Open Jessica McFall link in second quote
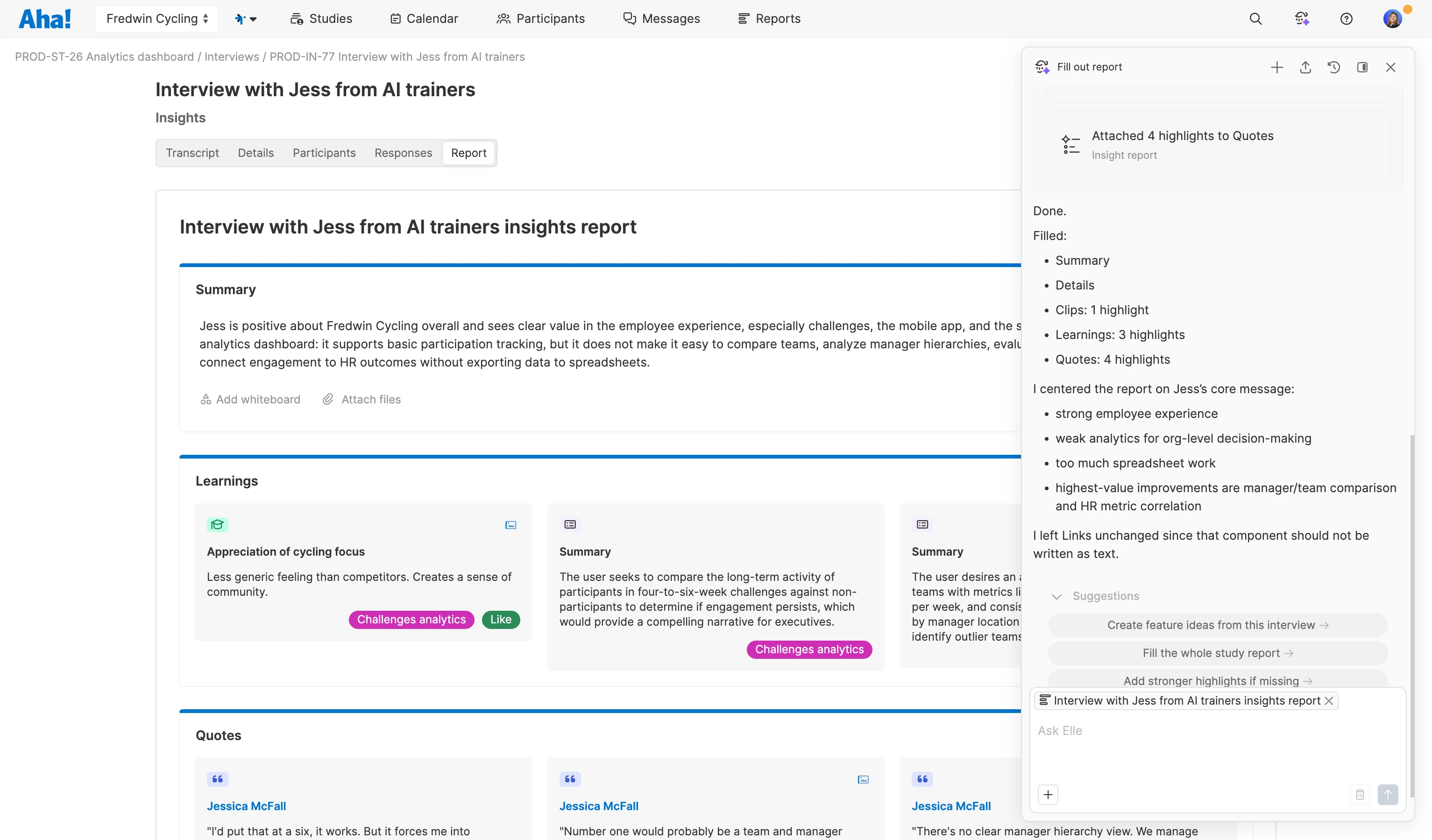This screenshot has height=840, width=1432. (x=598, y=806)
